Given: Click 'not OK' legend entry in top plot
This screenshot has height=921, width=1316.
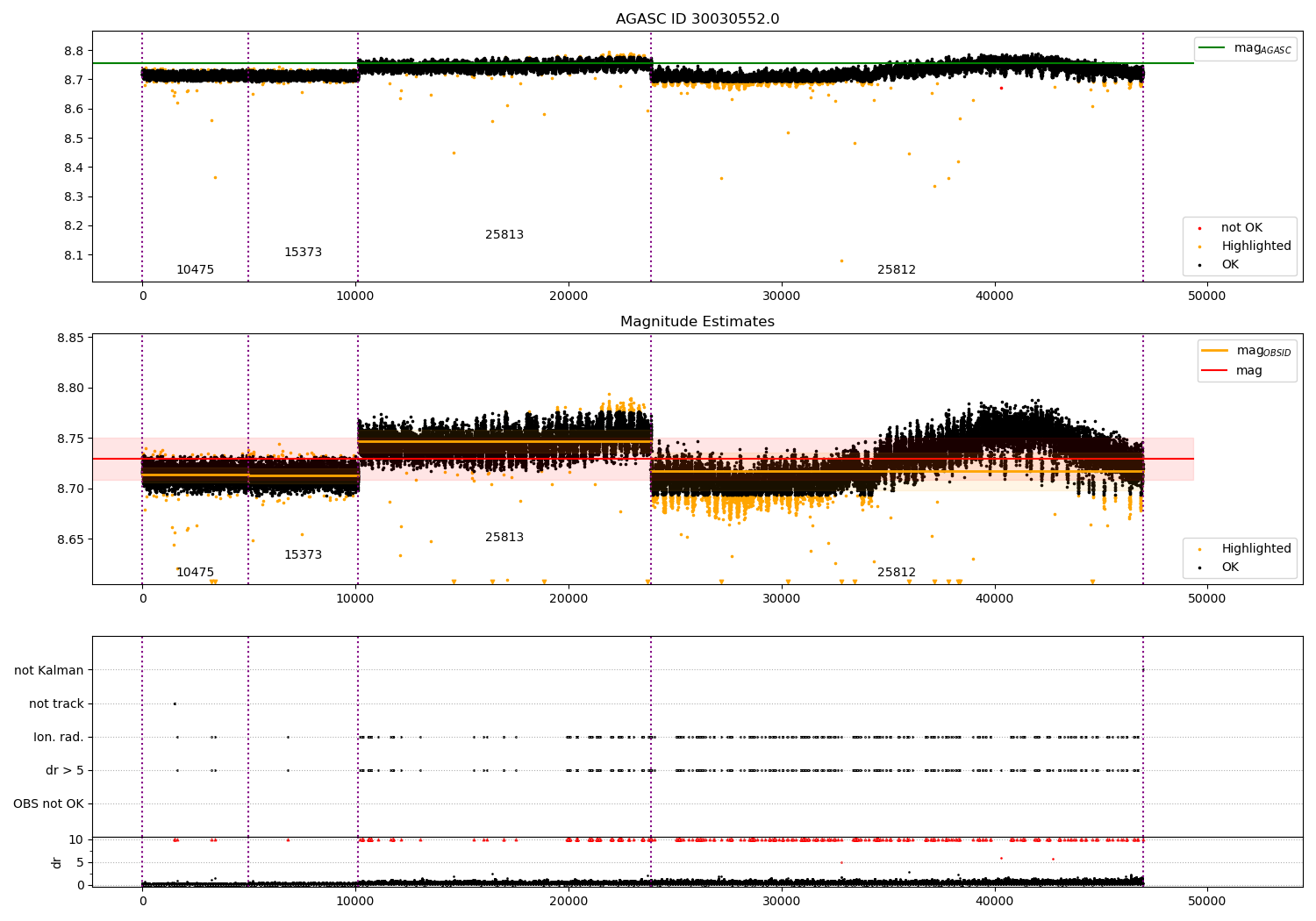Looking at the screenshot, I should [1231, 227].
